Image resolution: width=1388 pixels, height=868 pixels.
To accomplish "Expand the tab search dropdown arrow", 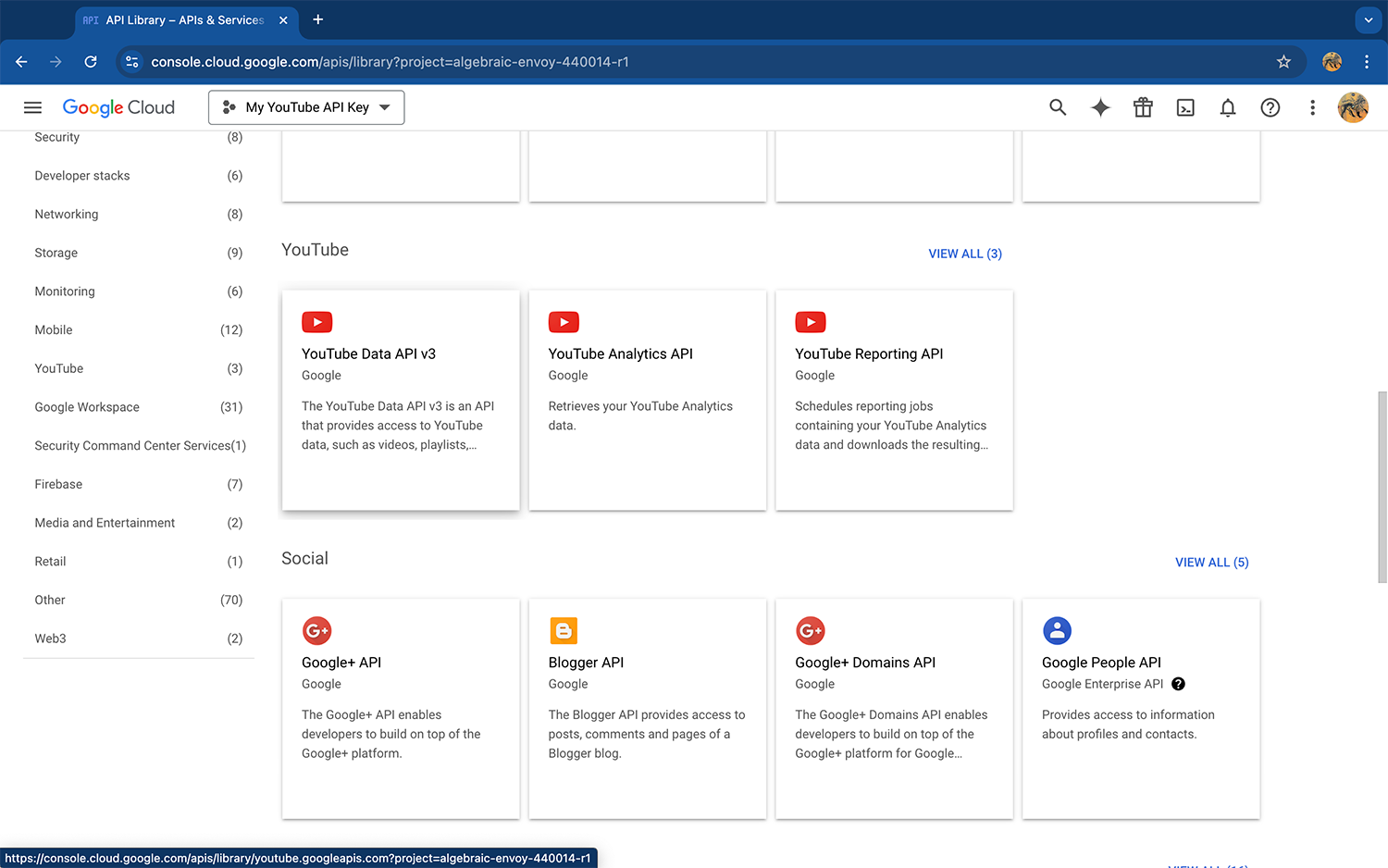I will tap(1368, 19).
